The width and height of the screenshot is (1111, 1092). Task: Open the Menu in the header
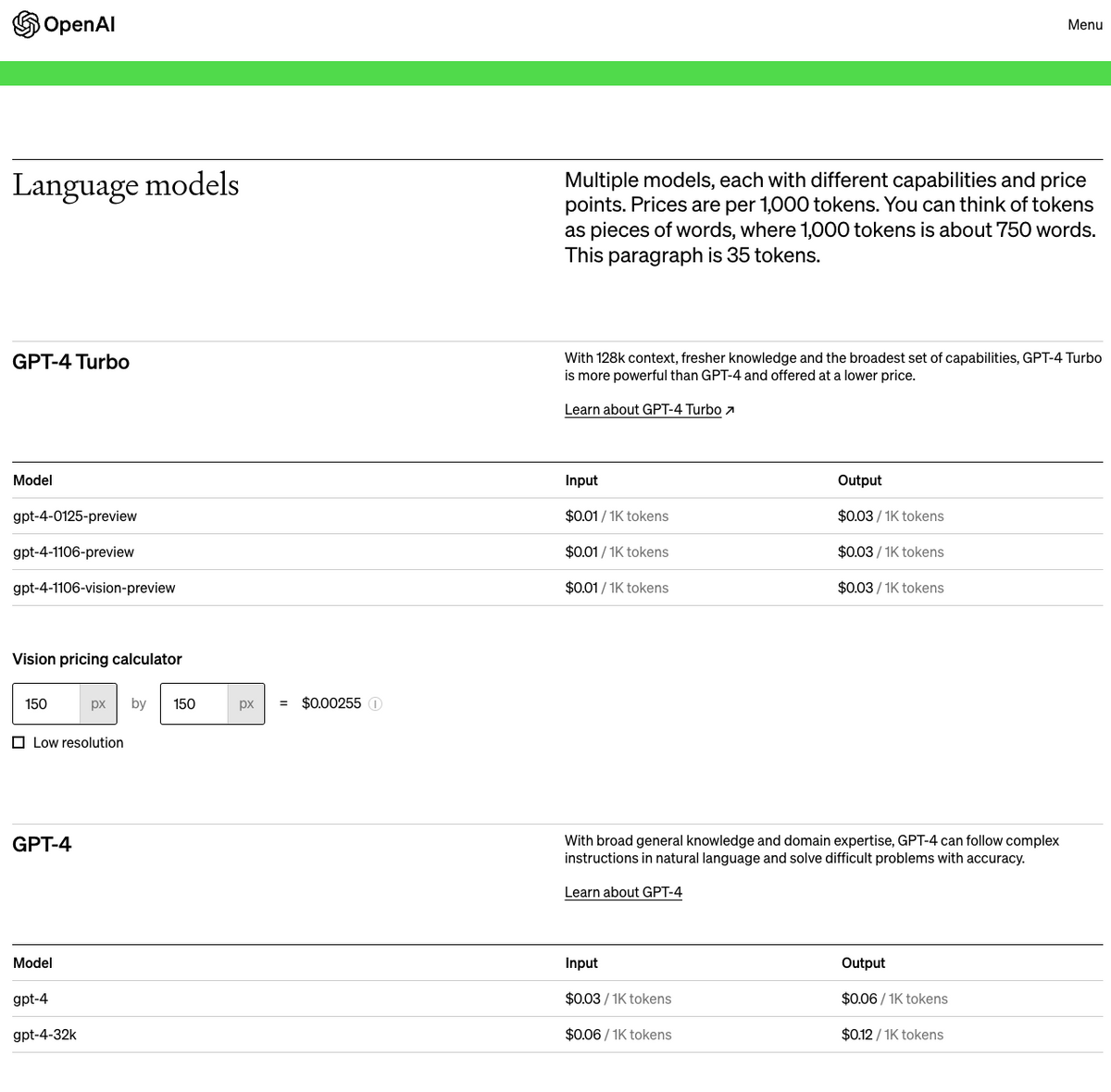1085,25
